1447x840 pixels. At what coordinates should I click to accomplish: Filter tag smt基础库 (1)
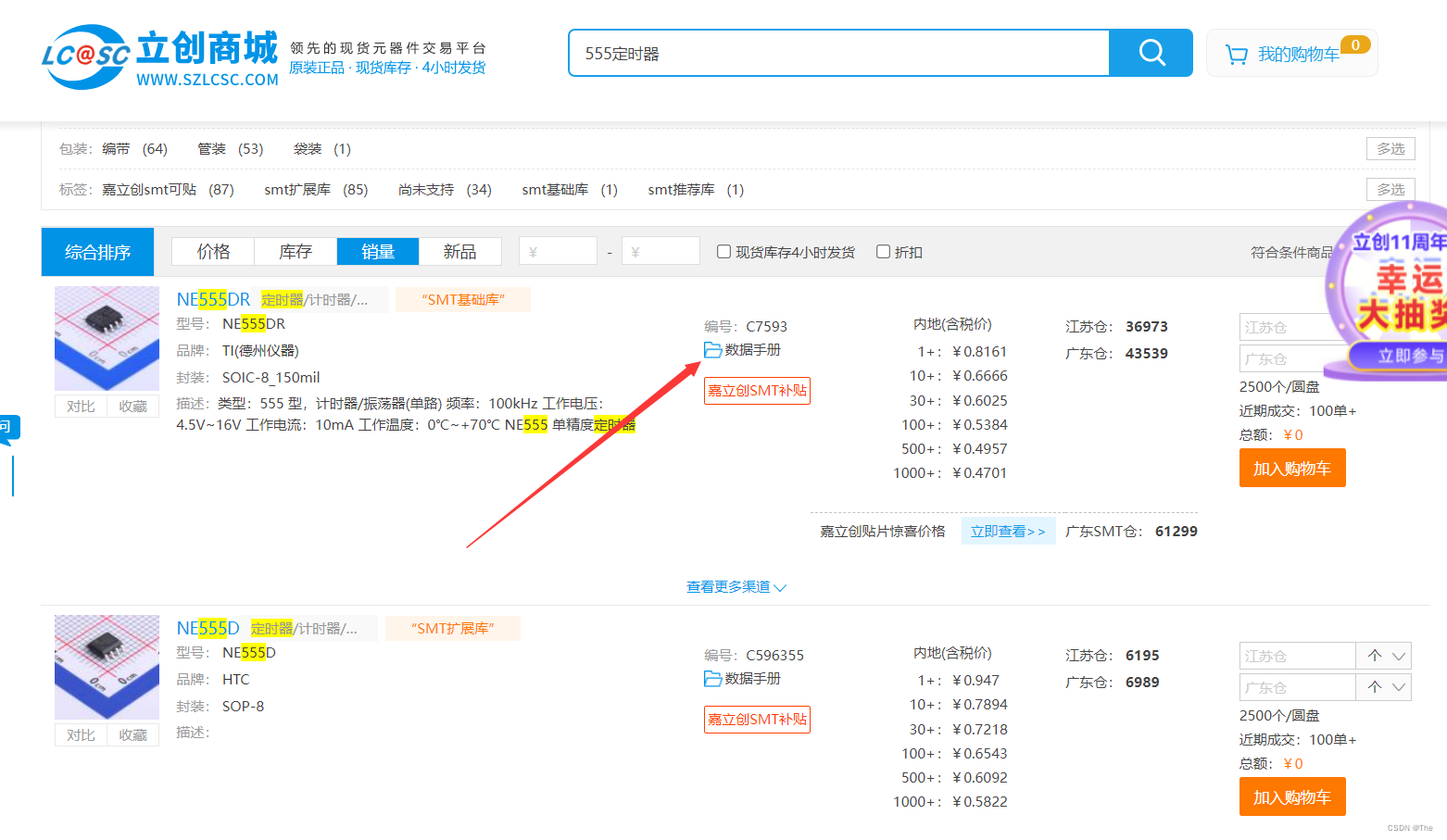[570, 190]
